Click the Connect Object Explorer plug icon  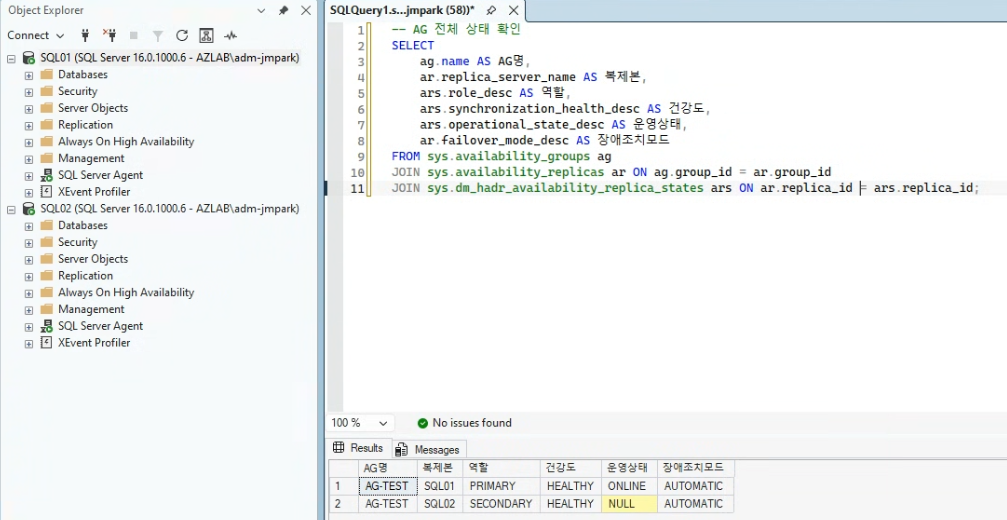[85, 35]
